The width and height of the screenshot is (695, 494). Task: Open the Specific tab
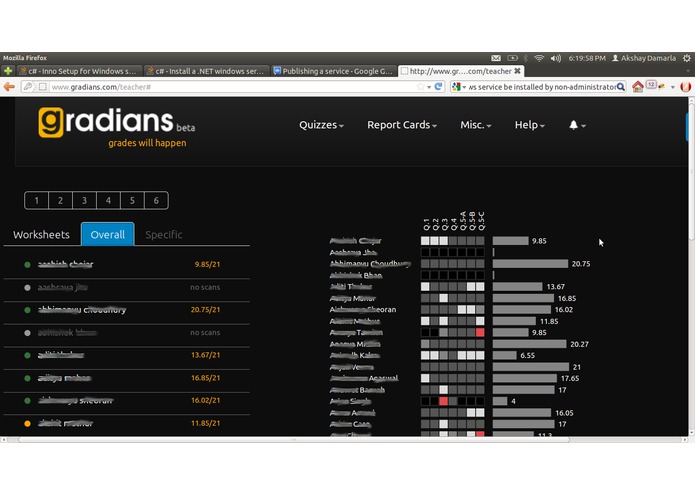[164, 235]
